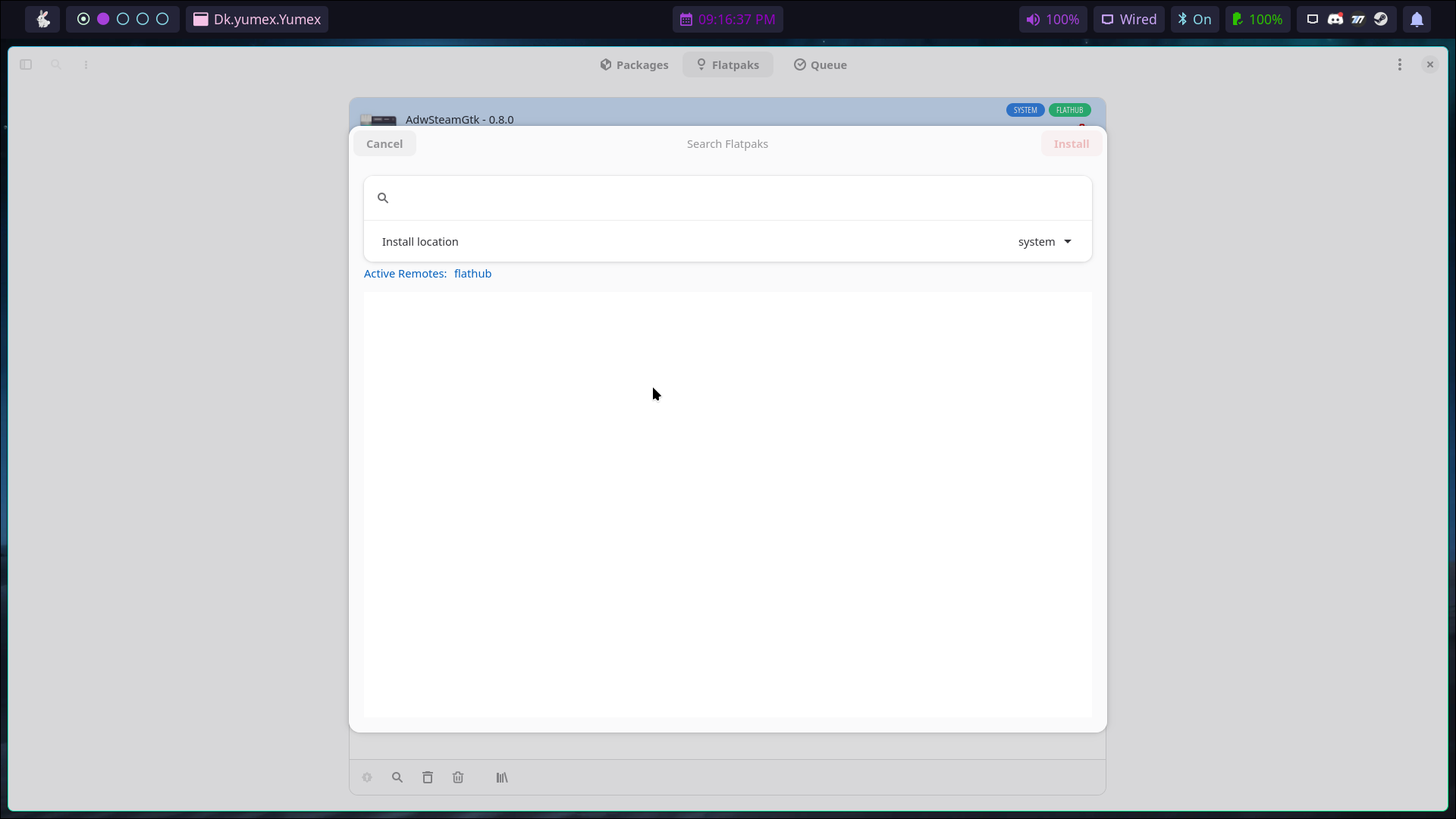Image resolution: width=1456 pixels, height=819 pixels.
Task: Click the trash can with lines icon
Action: point(458,777)
